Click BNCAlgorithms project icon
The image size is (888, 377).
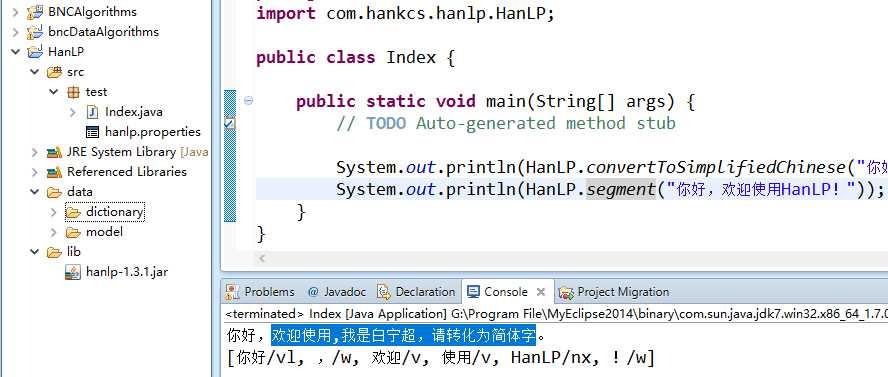pos(35,11)
